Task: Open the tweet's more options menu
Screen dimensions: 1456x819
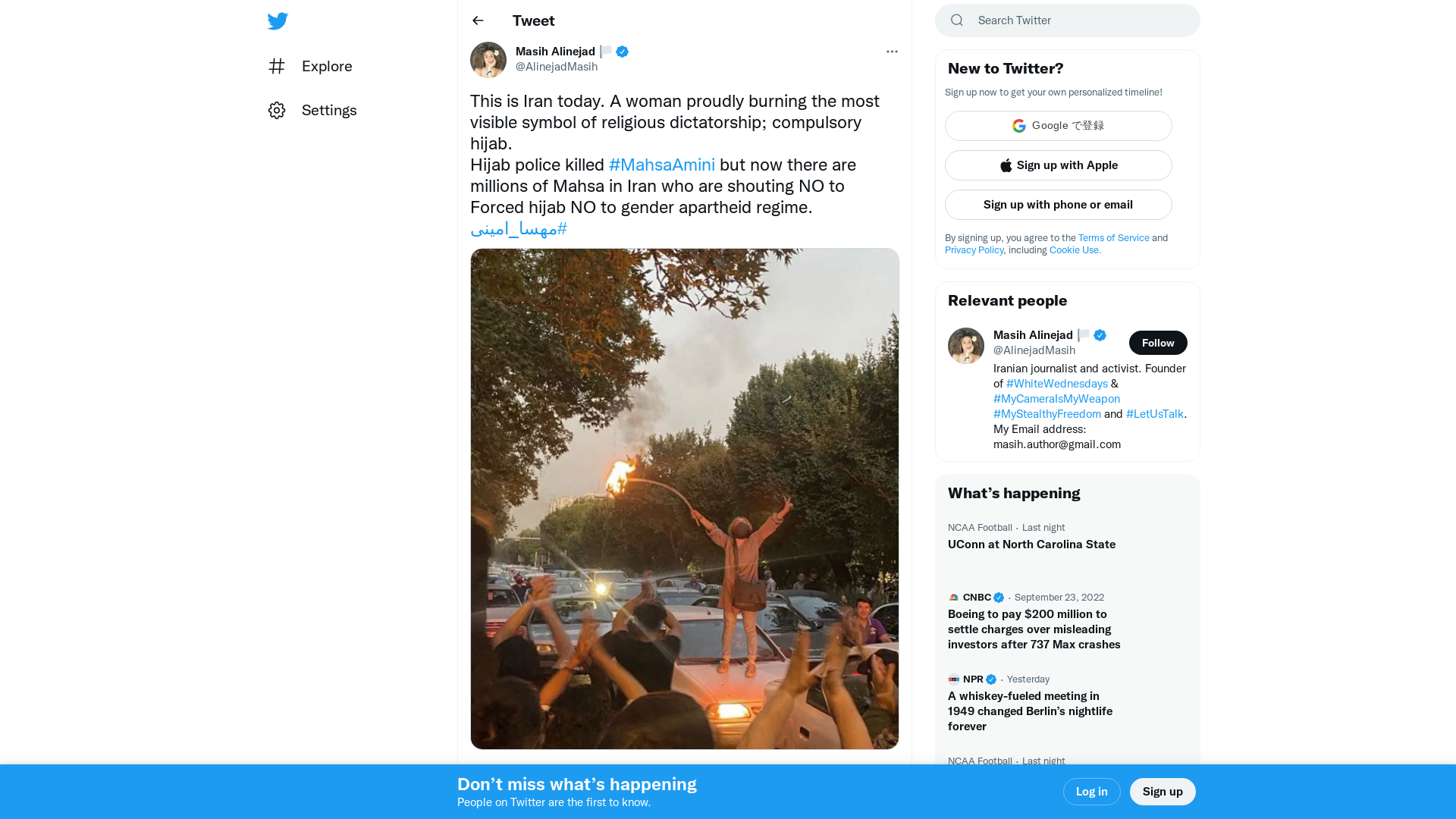Action: [x=892, y=52]
